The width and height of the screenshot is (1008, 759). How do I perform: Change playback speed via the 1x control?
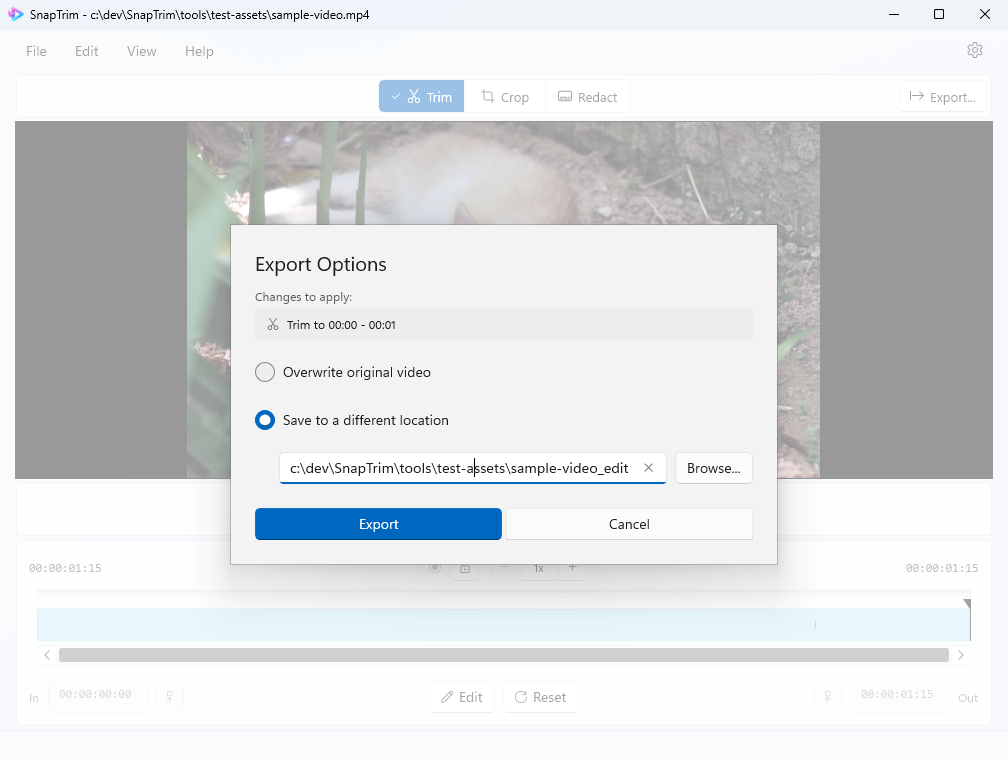[537, 567]
